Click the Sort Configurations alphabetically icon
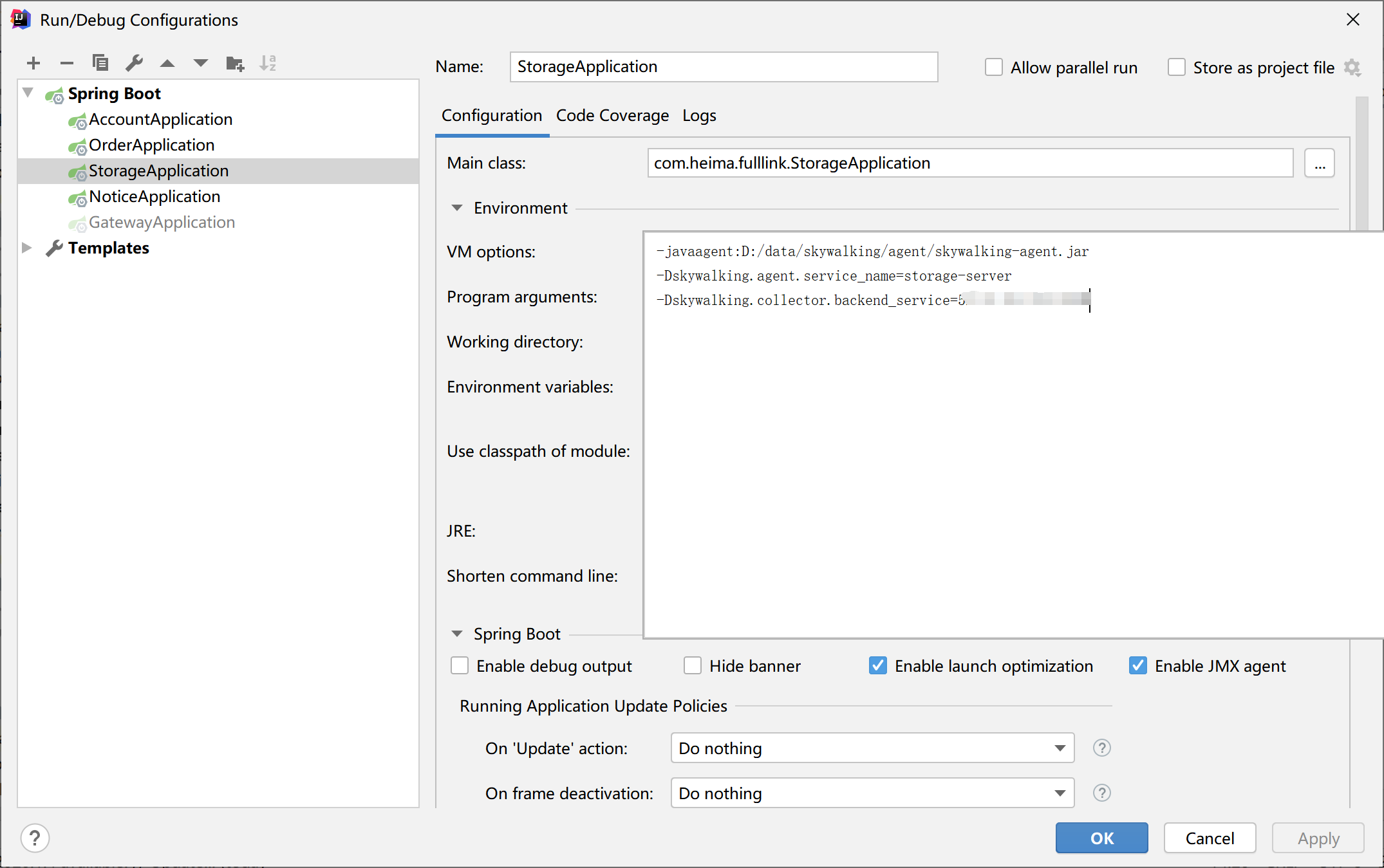 coord(268,63)
